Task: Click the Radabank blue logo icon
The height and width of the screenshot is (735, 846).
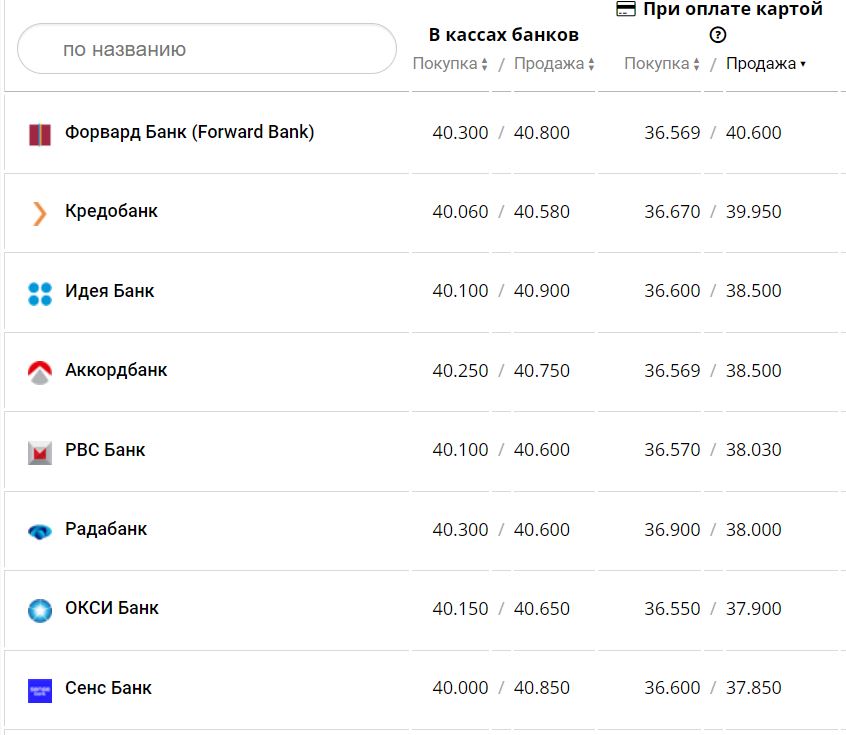Action: click(40, 531)
